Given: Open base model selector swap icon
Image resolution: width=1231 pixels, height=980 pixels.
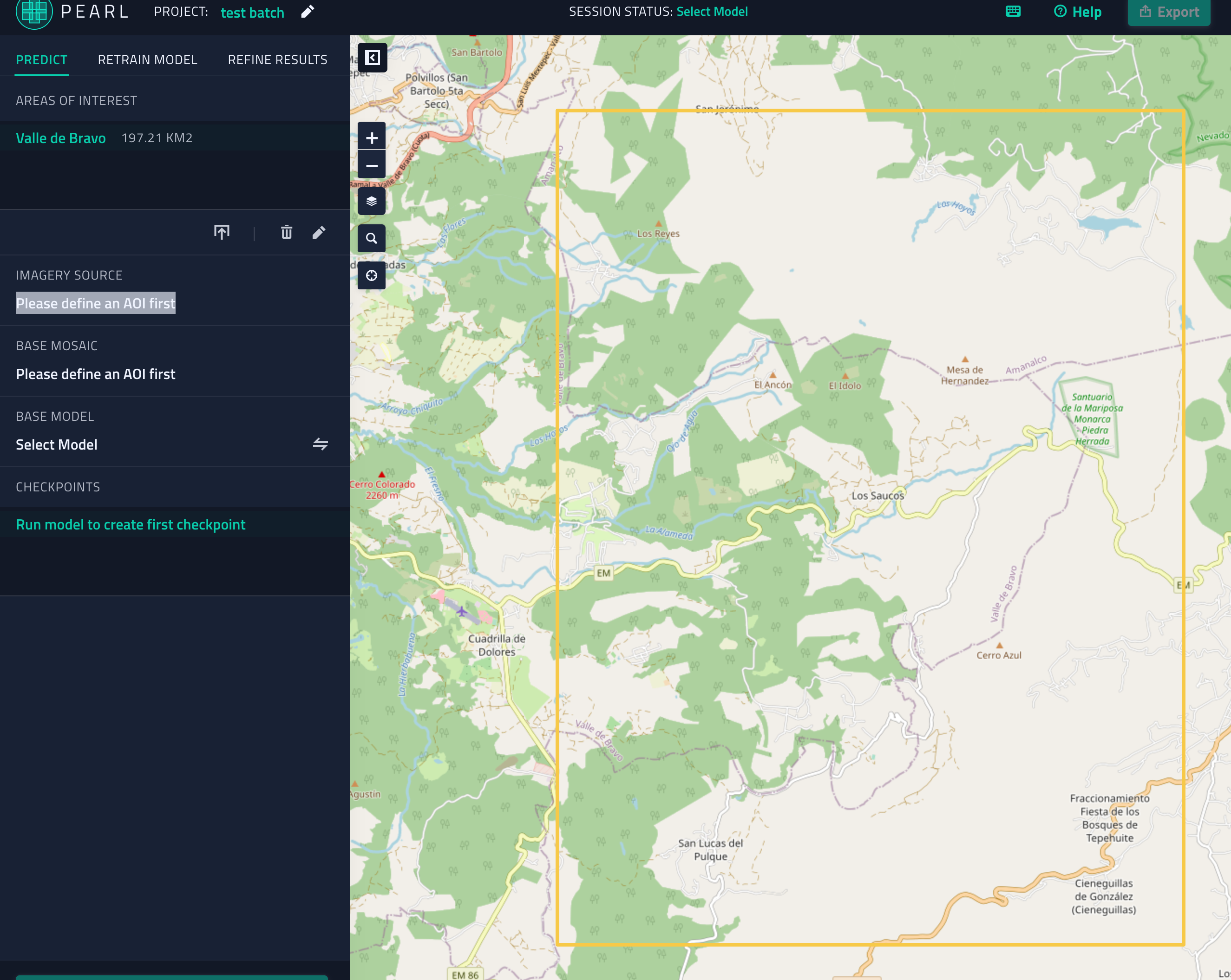Looking at the screenshot, I should pos(321,444).
